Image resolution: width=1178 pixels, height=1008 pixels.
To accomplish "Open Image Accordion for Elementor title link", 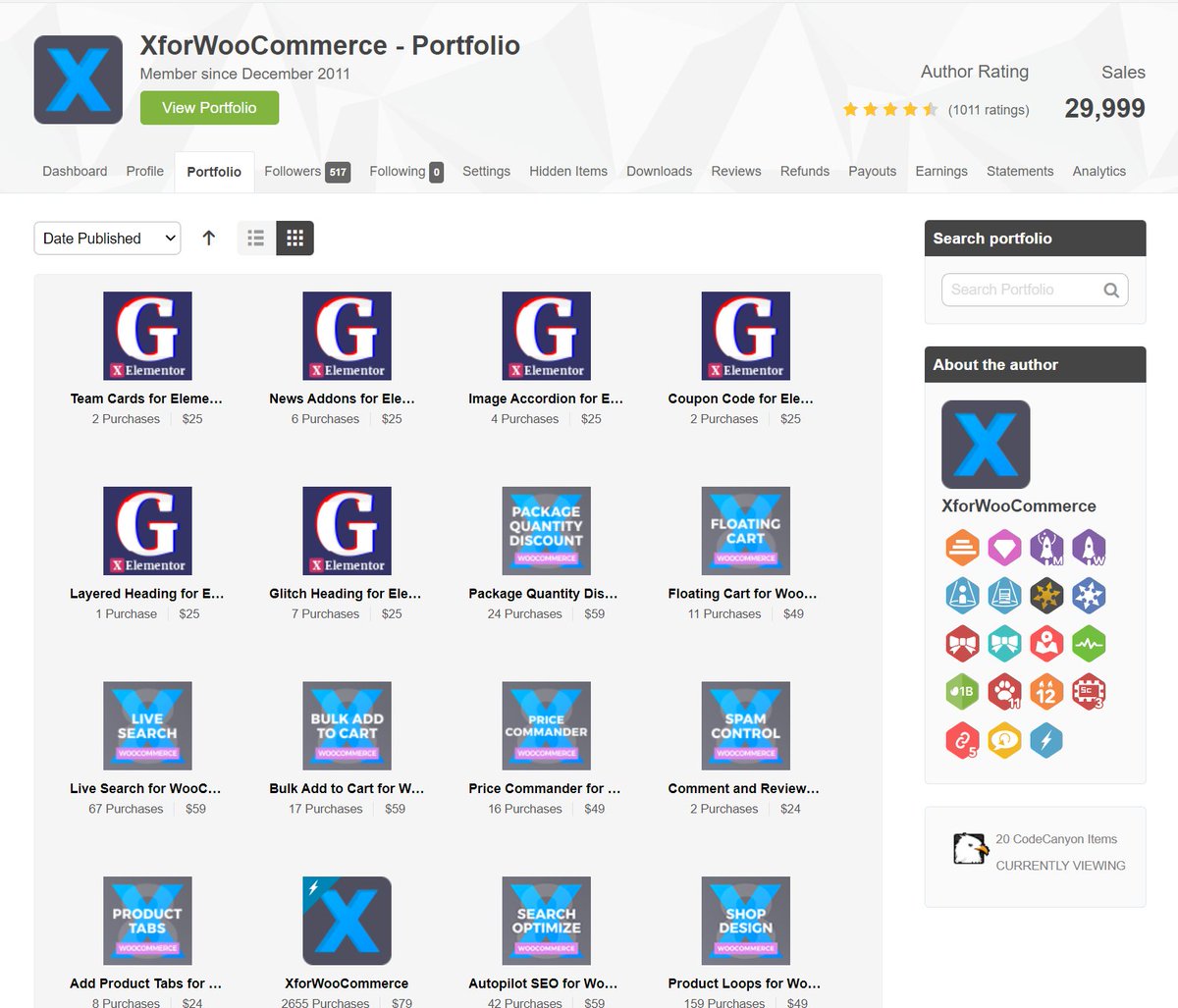I will [x=546, y=398].
